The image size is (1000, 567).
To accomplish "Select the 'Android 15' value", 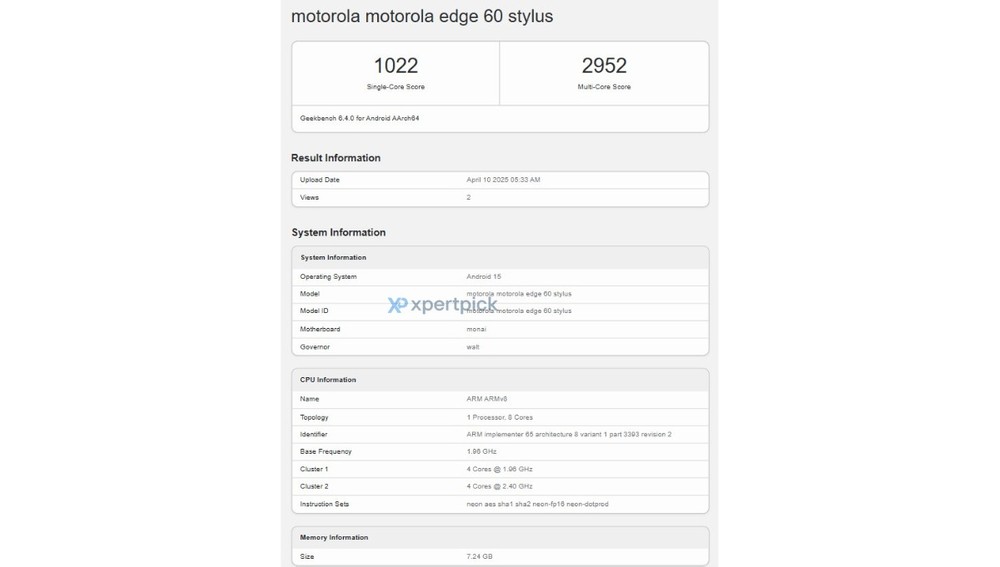I will 483,277.
